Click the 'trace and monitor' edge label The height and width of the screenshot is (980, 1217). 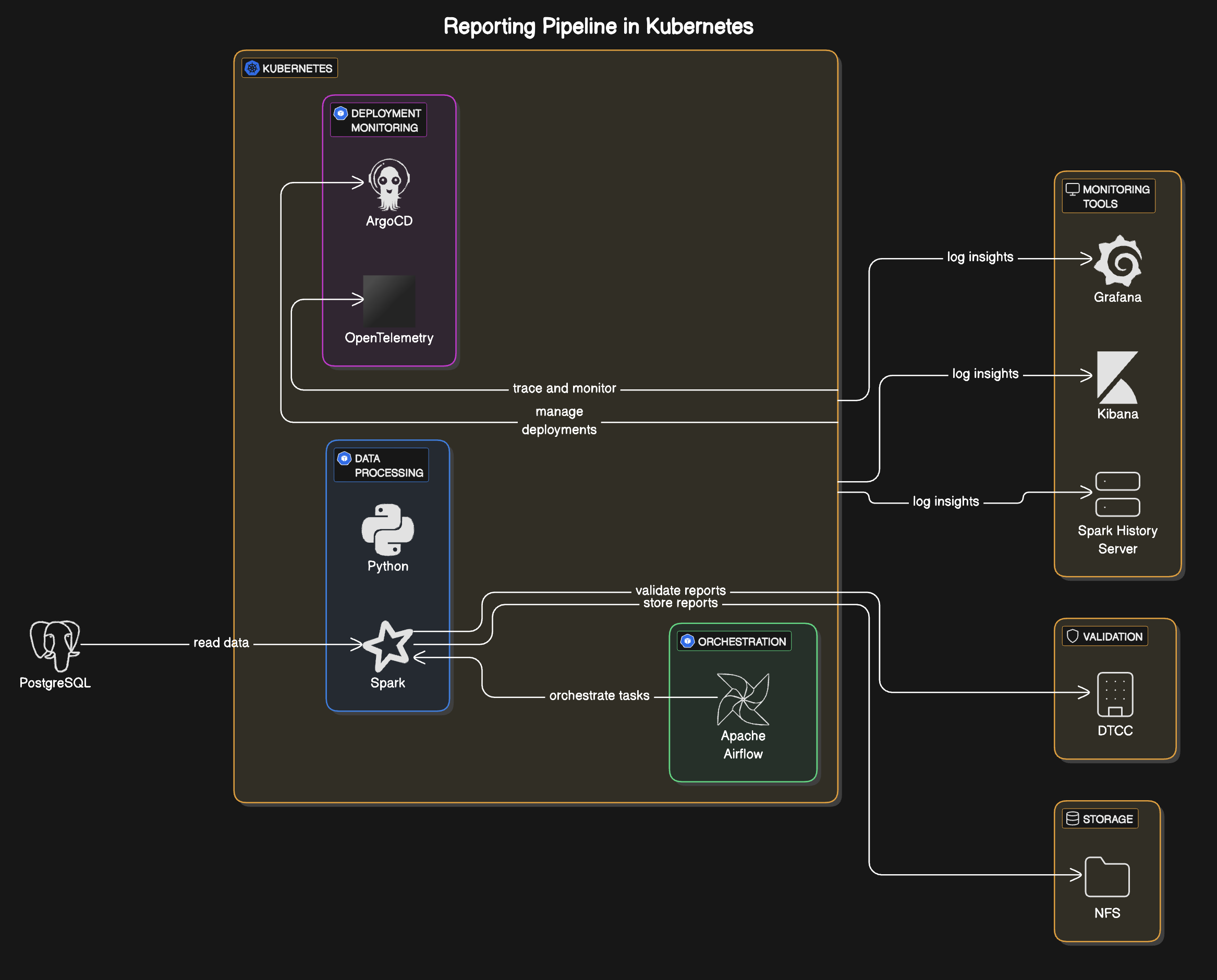(x=564, y=388)
